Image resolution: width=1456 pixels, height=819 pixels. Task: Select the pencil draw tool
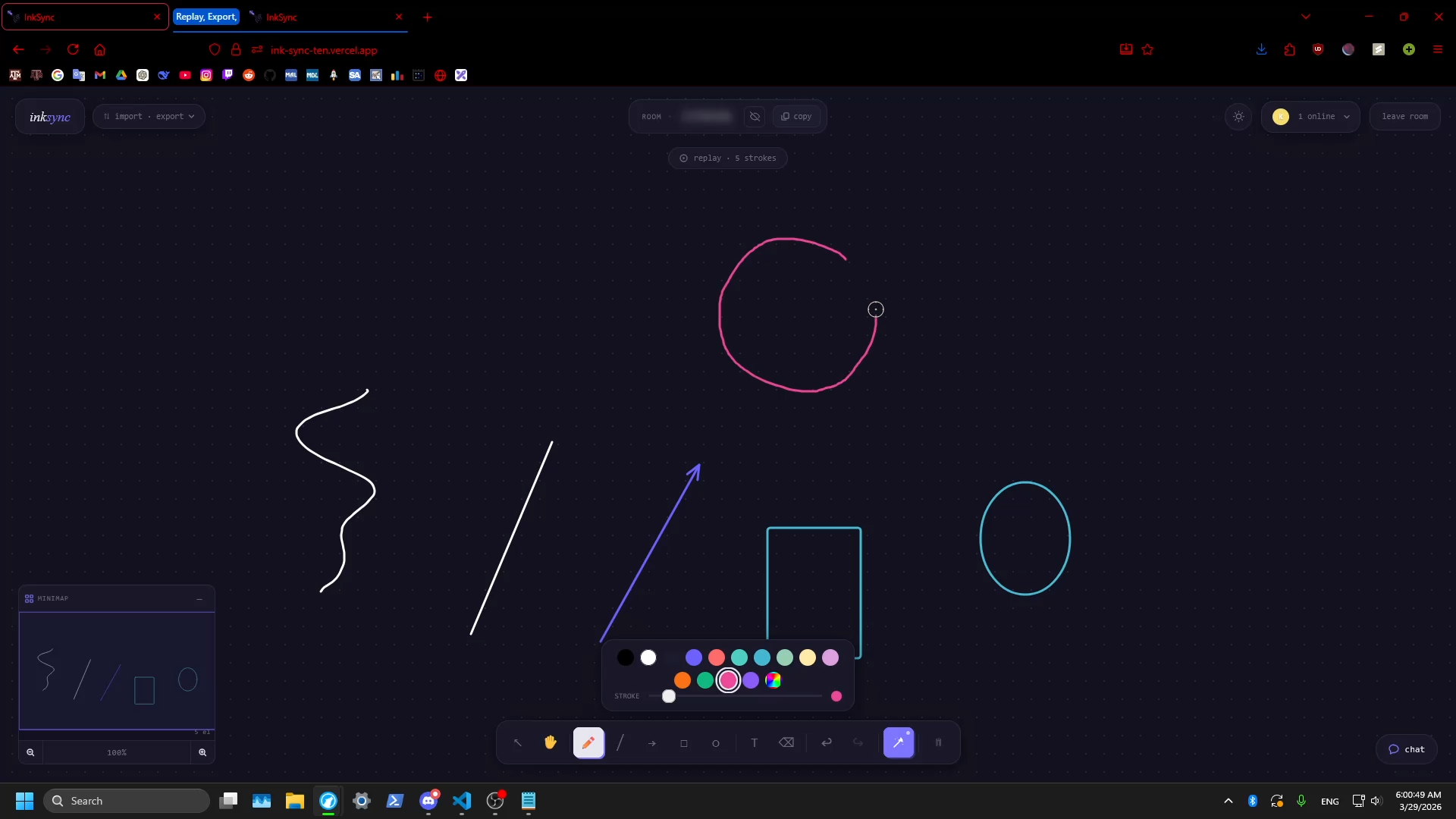[588, 743]
